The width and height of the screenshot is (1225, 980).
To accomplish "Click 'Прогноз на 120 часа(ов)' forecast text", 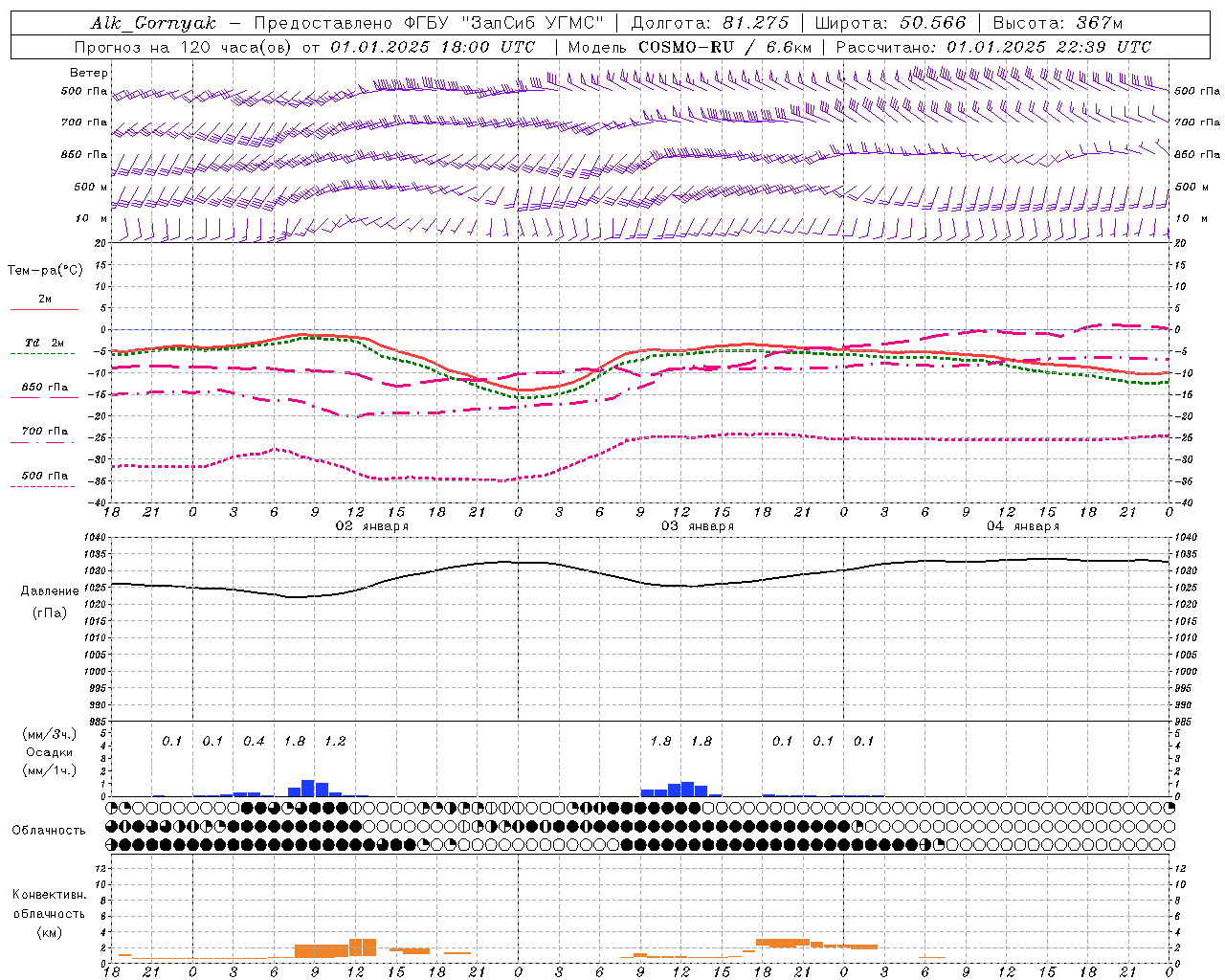I will (x=185, y=47).
